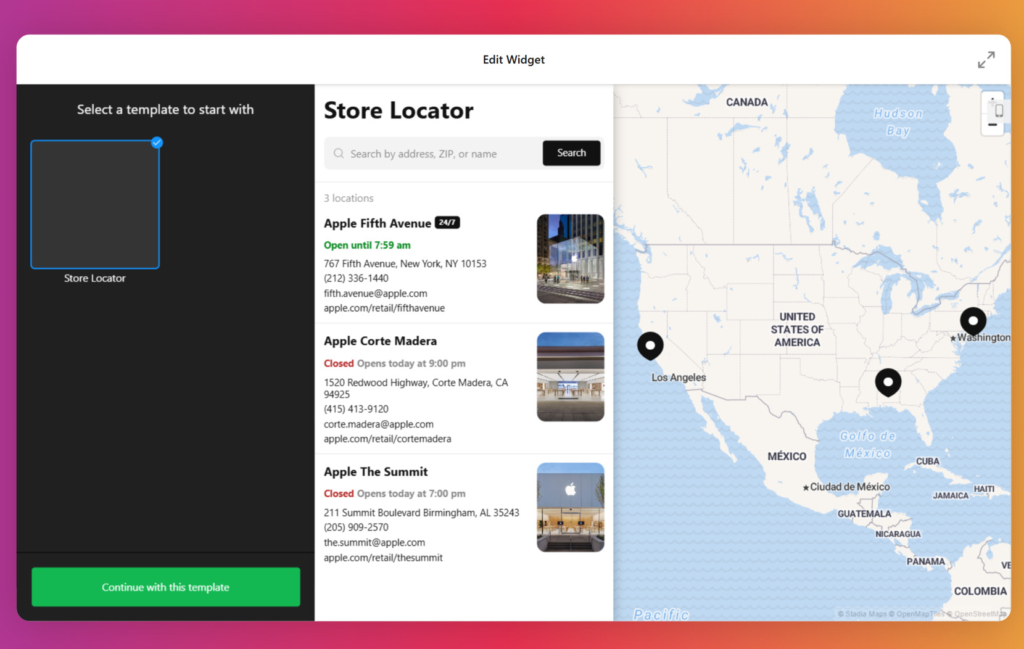Screen dimensions: 1024x649
Task: Click the map pin near the Gulf coast
Action: click(x=888, y=382)
